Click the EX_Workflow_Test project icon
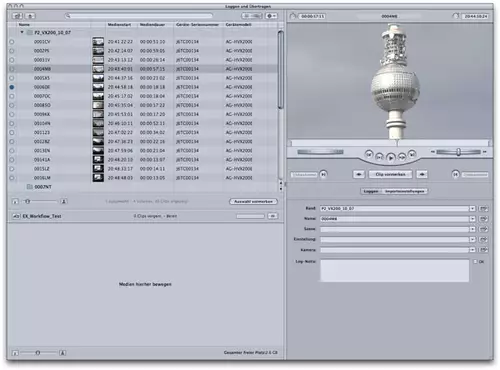Screen dimensions: 500x370 click(16, 216)
